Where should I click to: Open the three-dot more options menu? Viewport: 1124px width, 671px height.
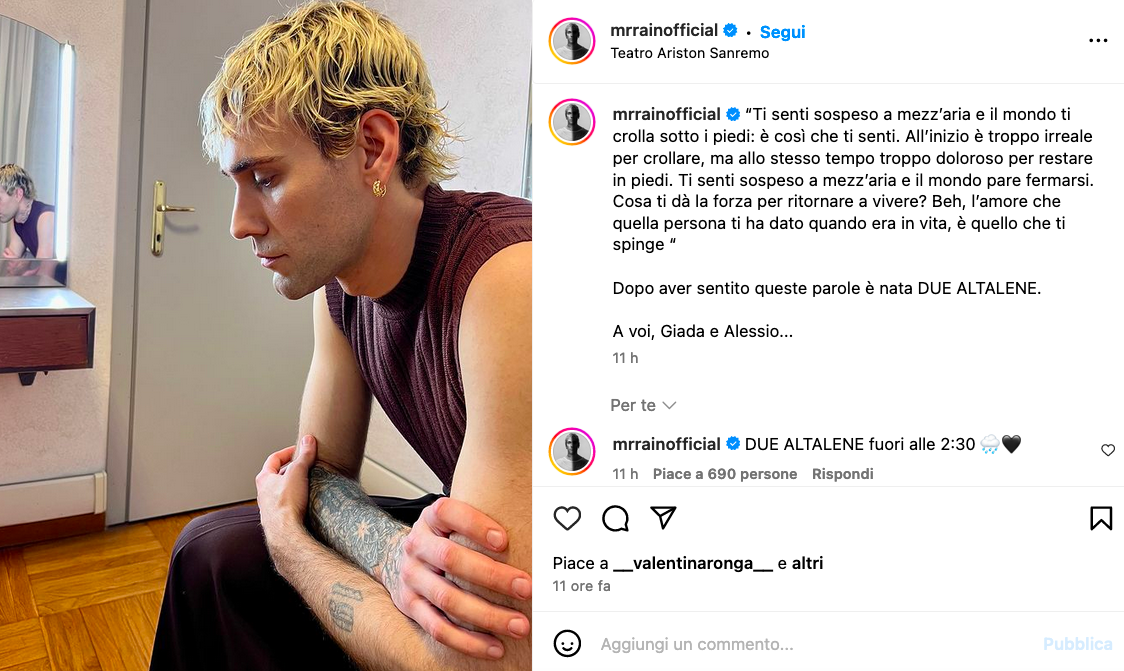pyautogui.click(x=1098, y=41)
